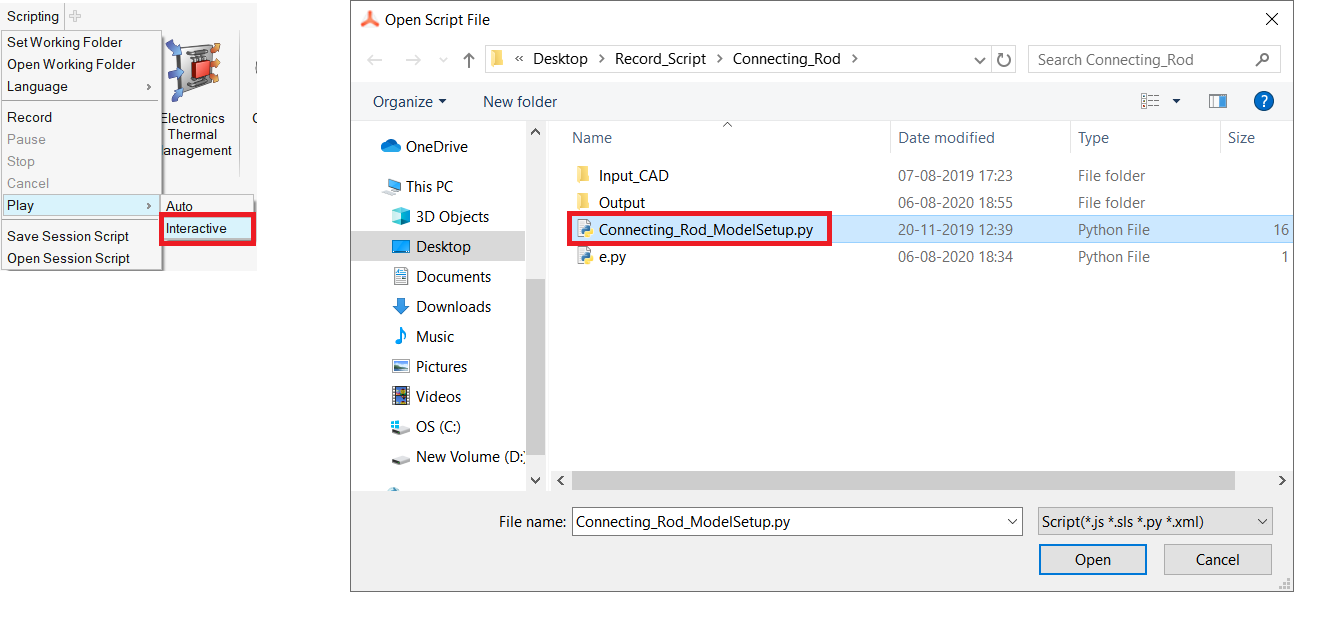
Task: Refresh the Connecting_Rod folder listing
Action: (1005, 59)
